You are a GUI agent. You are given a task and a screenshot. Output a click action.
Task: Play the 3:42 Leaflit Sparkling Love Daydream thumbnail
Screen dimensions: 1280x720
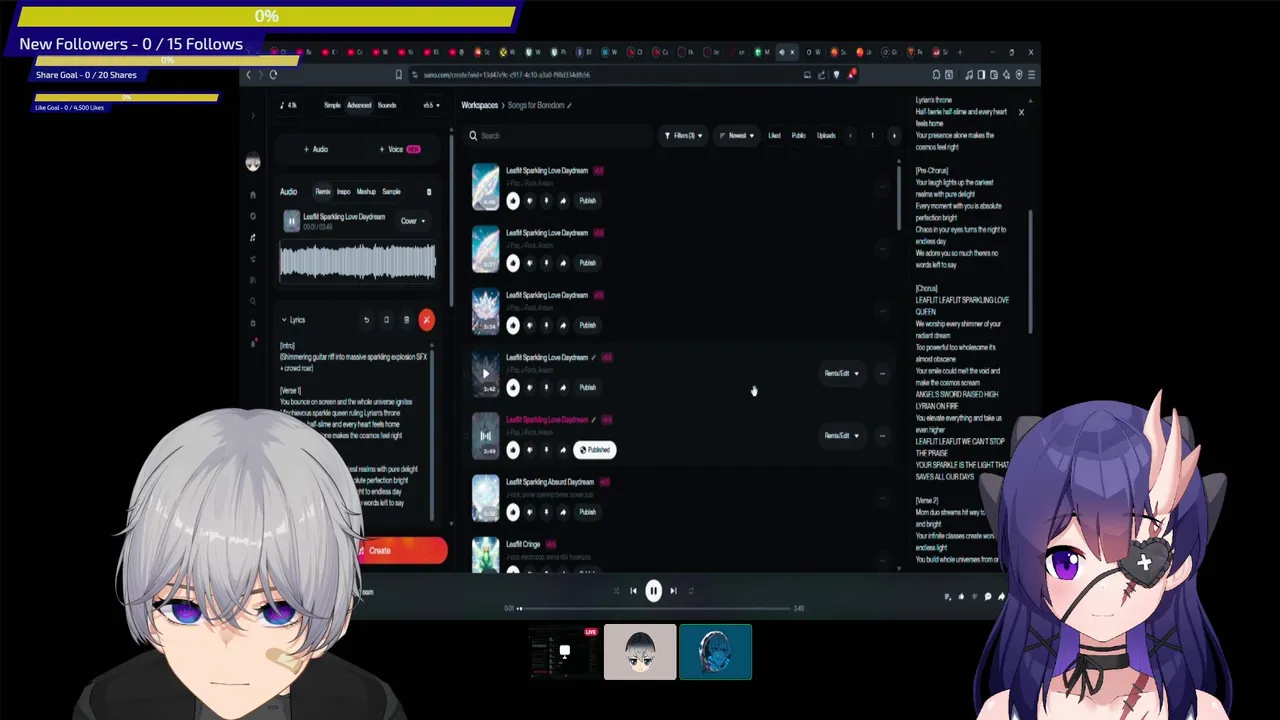click(x=486, y=374)
